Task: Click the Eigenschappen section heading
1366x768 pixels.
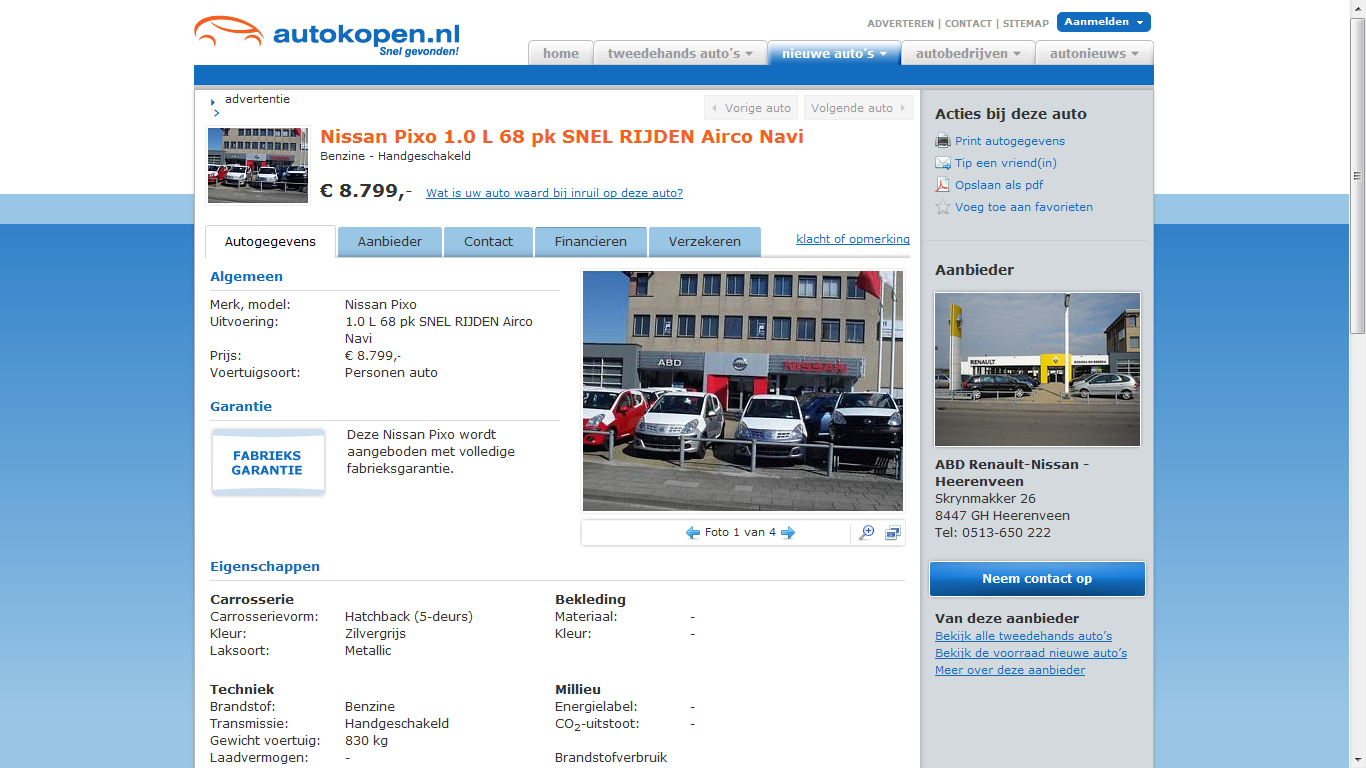Action: pyautogui.click(x=265, y=567)
